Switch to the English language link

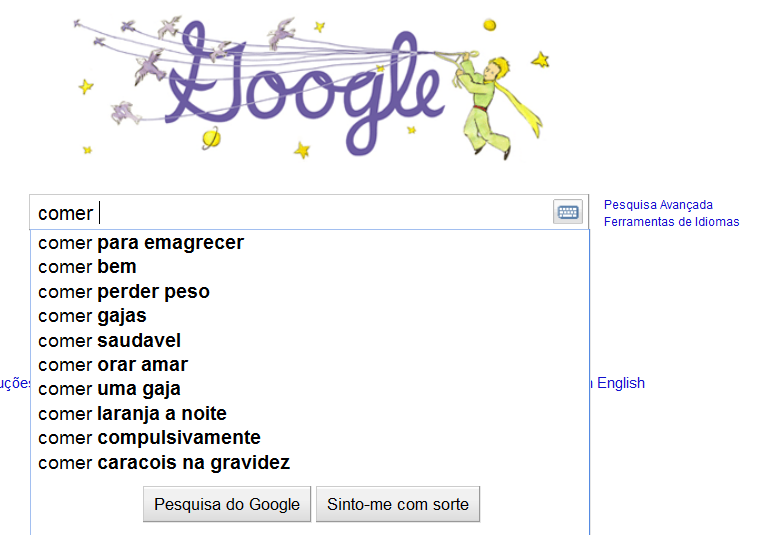click(620, 383)
